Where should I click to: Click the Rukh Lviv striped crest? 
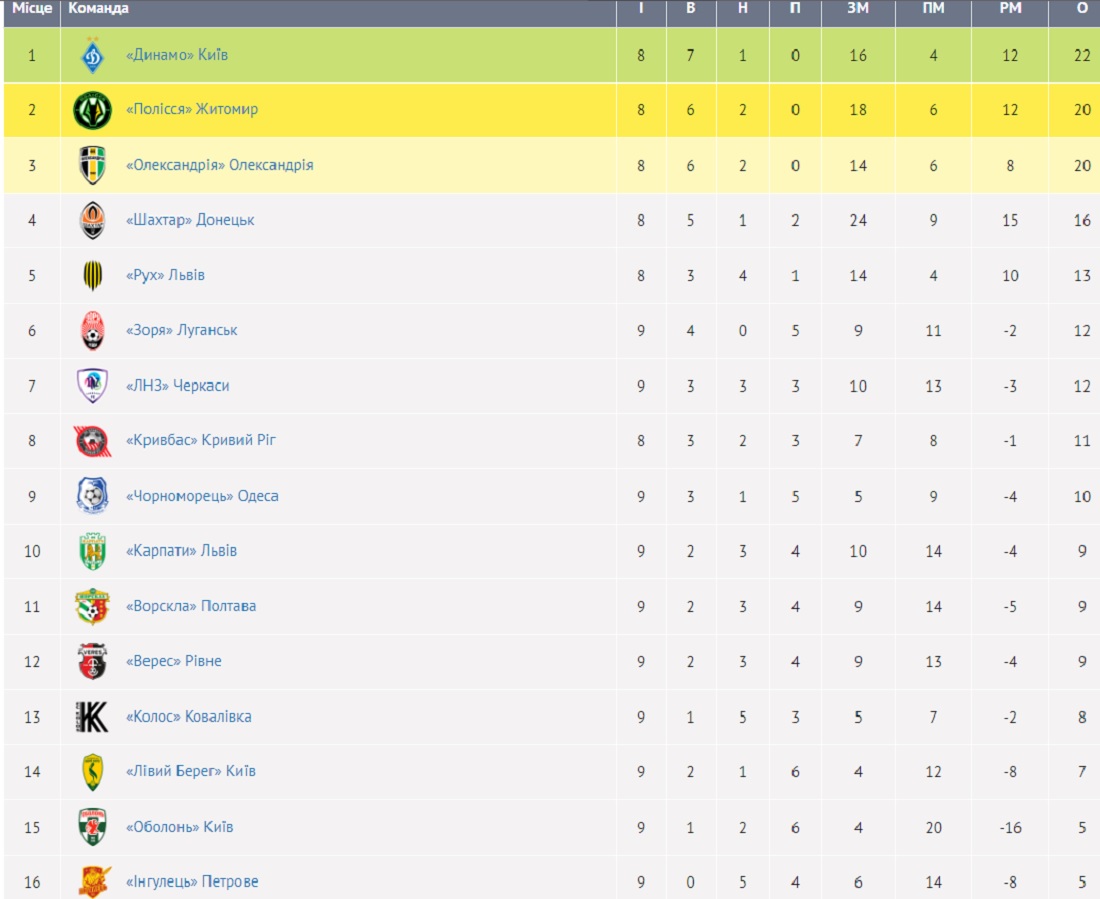coord(93,275)
